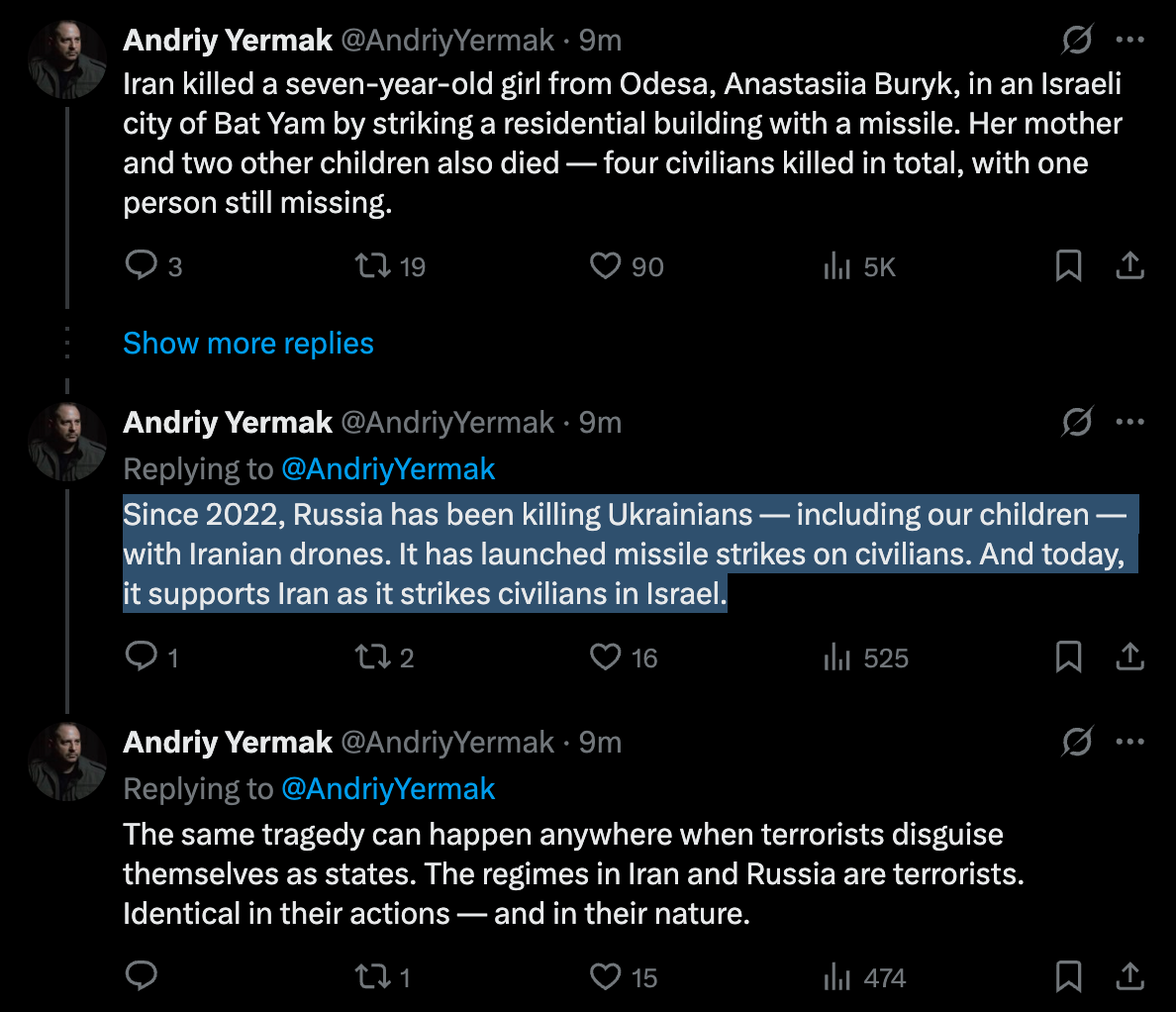
Task: Share the third tweet with 474 views
Action: click(x=1129, y=976)
